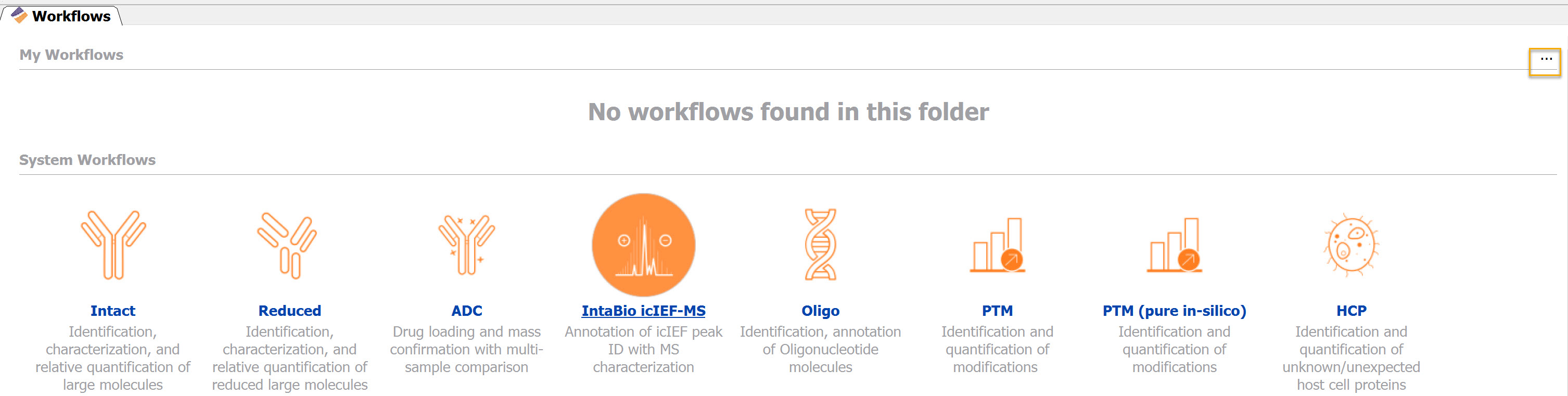Click the HCP host cell icon
This screenshot has height=396, width=1568.
coord(1350,245)
